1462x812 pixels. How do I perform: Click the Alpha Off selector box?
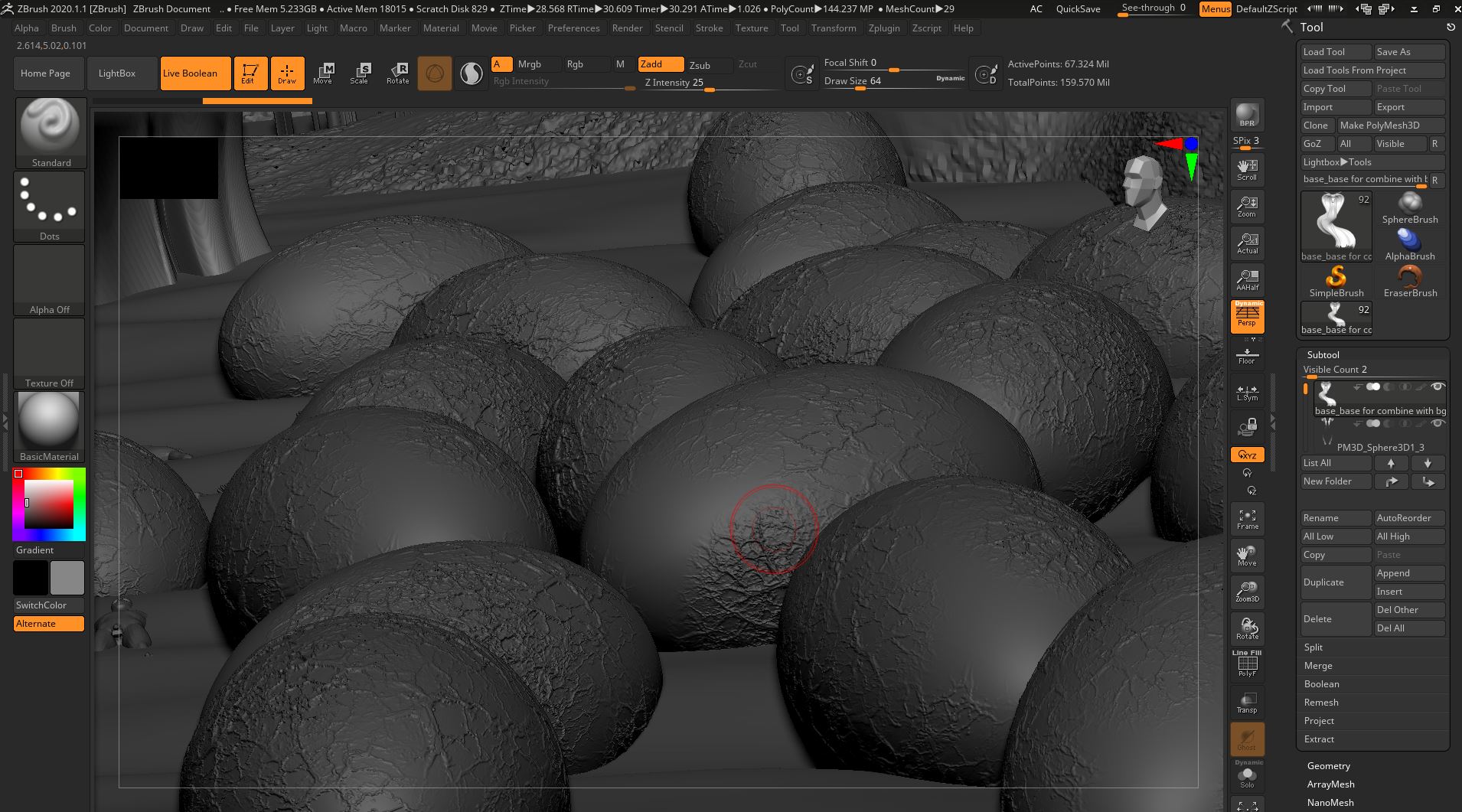[x=50, y=280]
